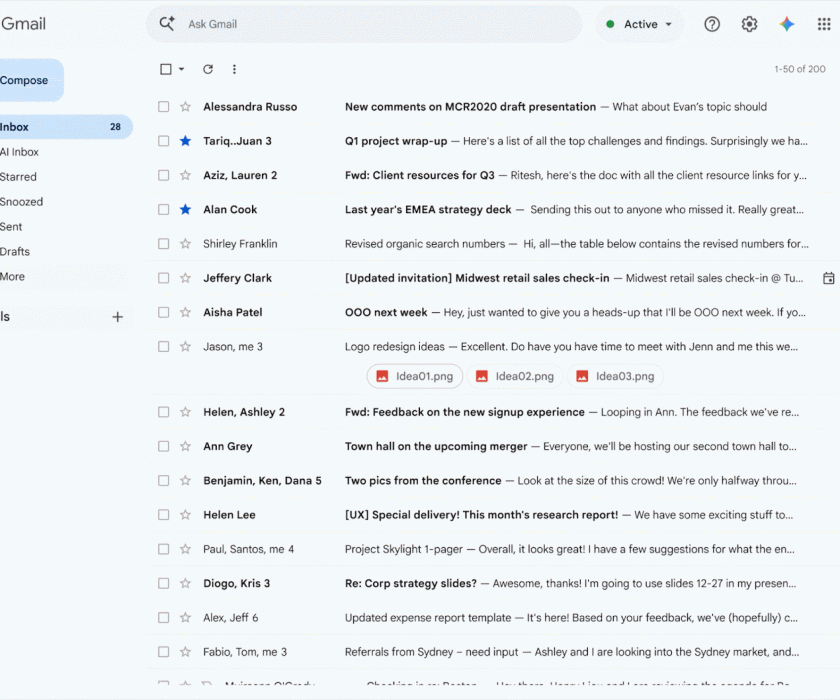Screen dimensions: 840x700
Task: Open the Google apps grid icon
Action: tap(824, 24)
